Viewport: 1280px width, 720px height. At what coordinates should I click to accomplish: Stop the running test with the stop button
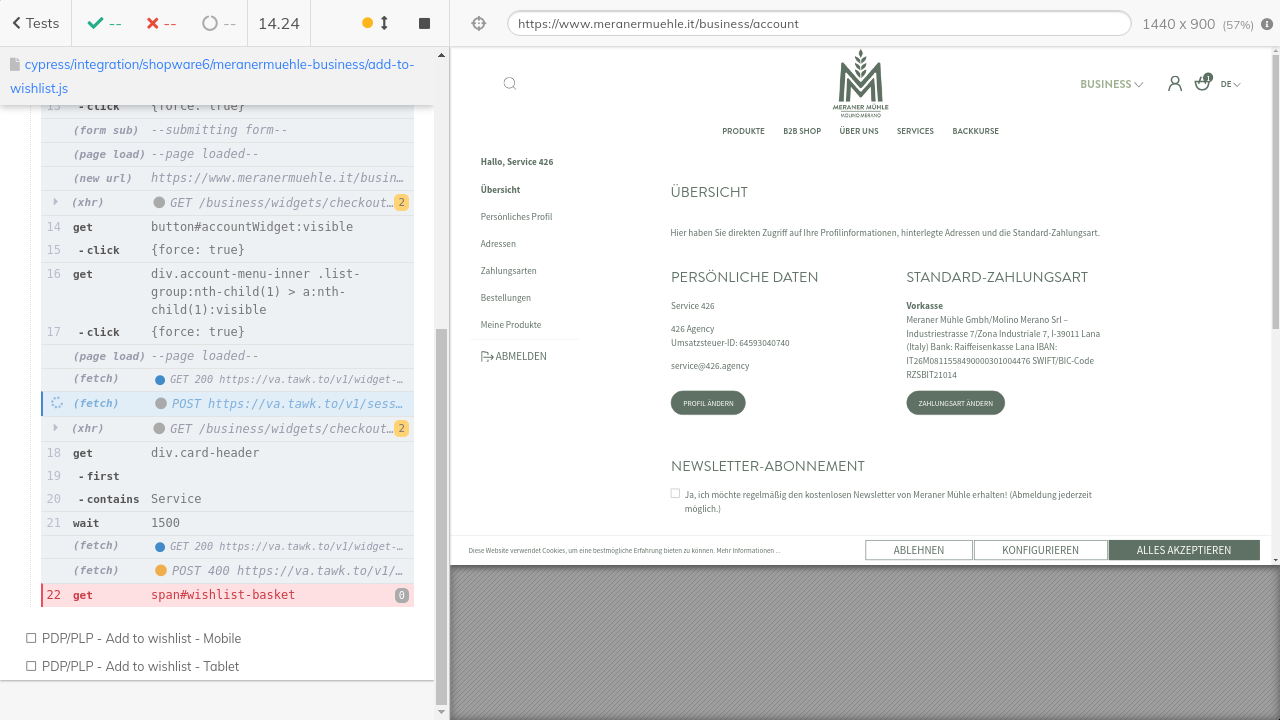pos(424,23)
